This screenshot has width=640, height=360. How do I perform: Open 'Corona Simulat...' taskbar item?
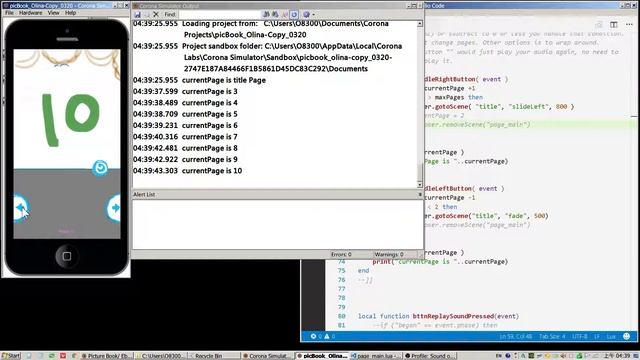(x=267, y=356)
